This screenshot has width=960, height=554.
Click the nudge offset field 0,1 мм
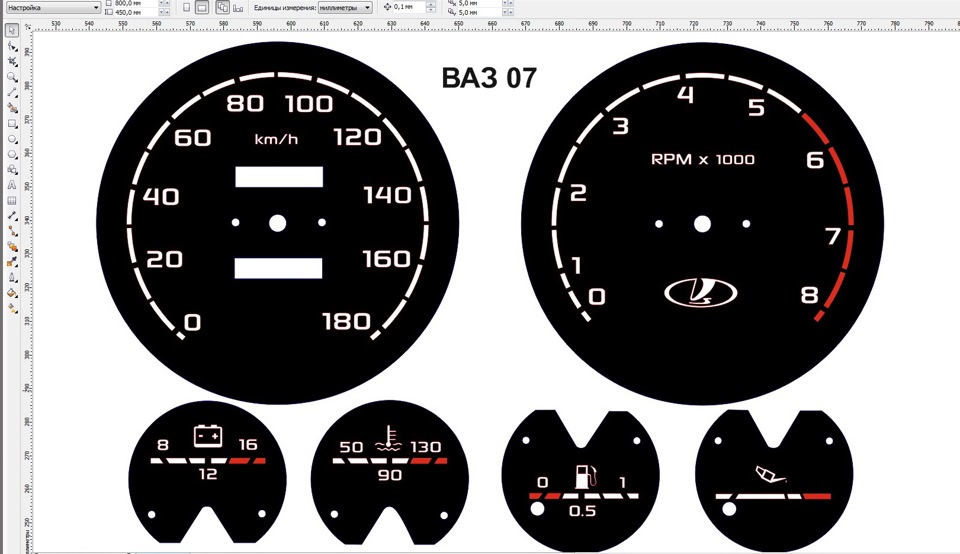click(x=409, y=7)
